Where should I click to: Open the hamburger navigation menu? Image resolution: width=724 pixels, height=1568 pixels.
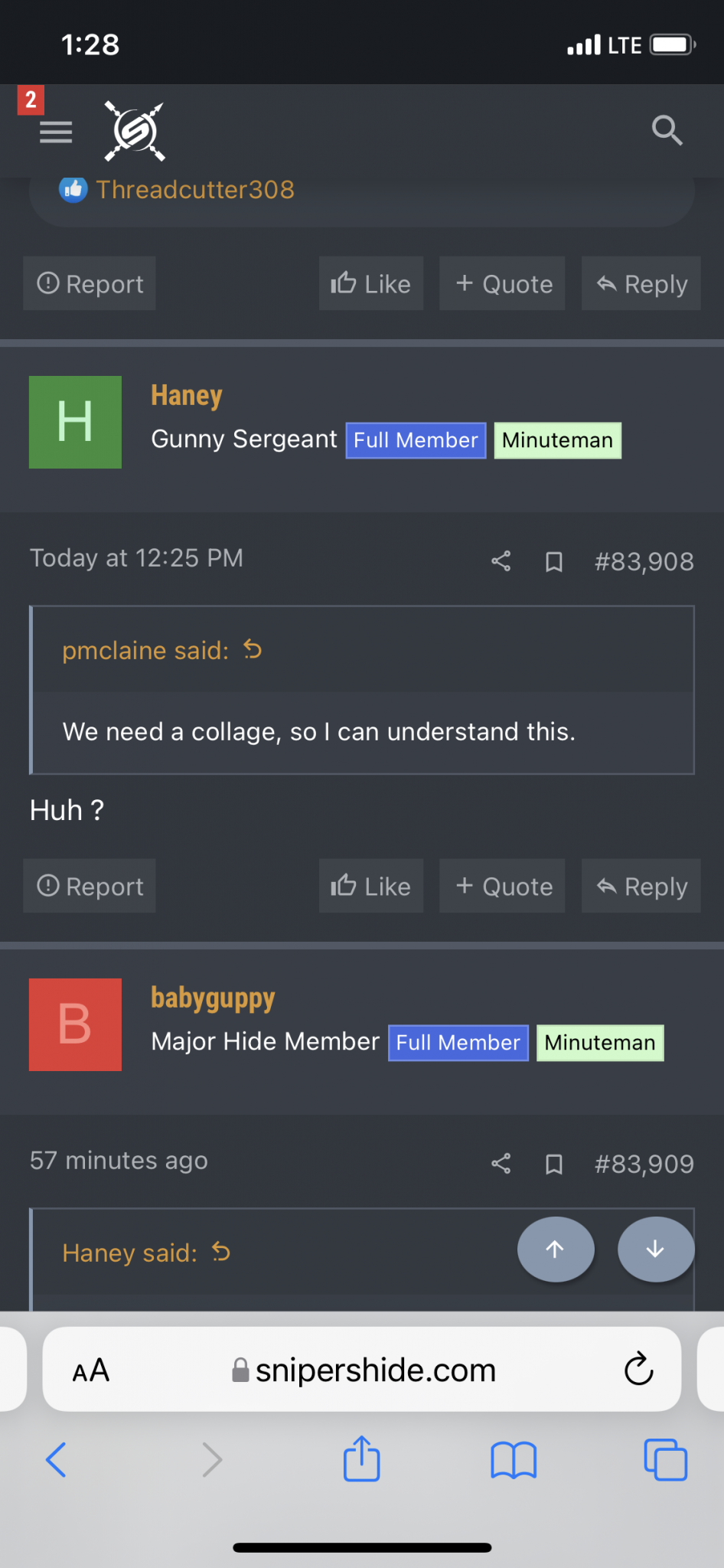click(56, 132)
